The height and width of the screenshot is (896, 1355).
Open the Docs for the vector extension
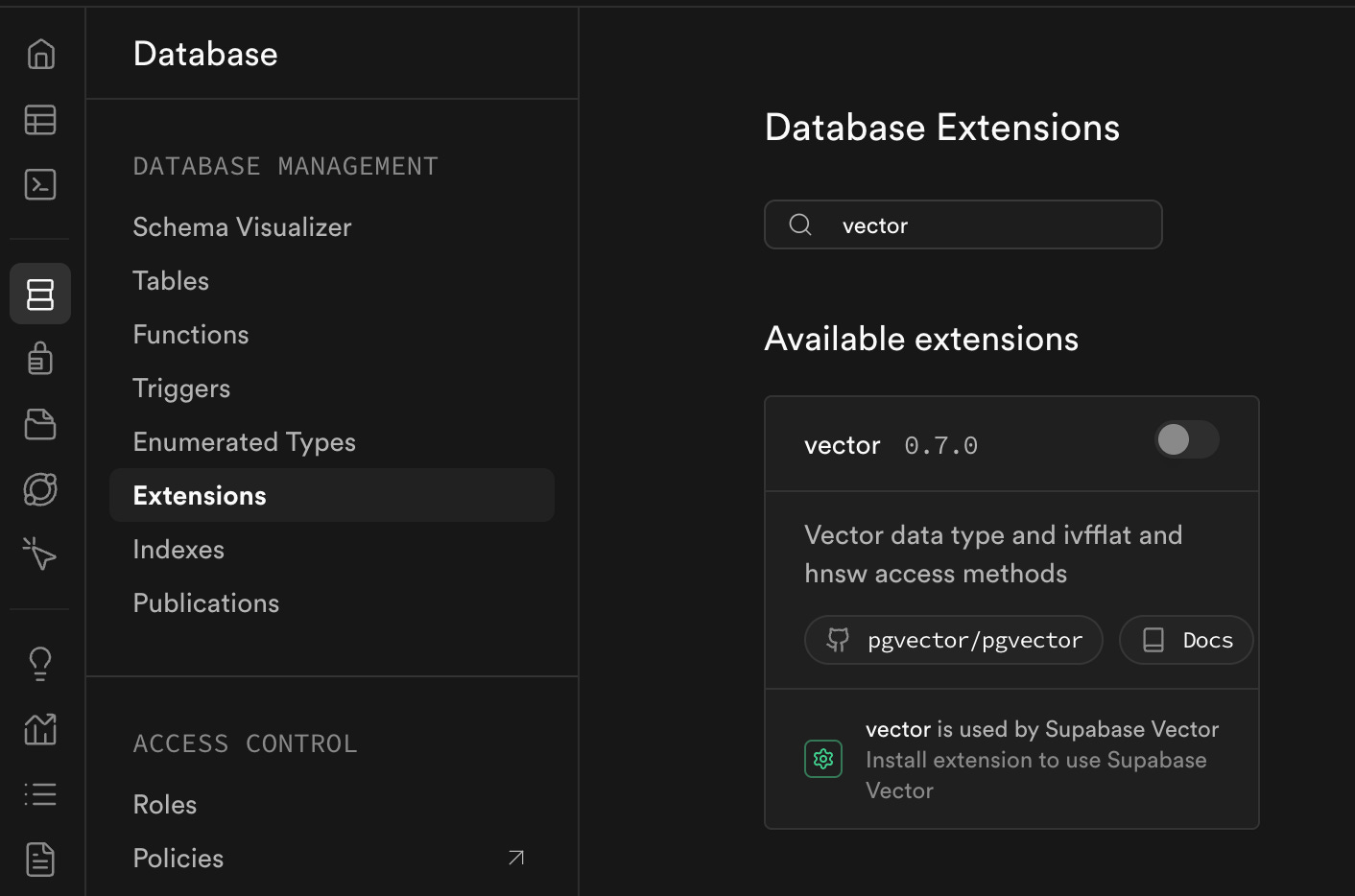(1186, 640)
